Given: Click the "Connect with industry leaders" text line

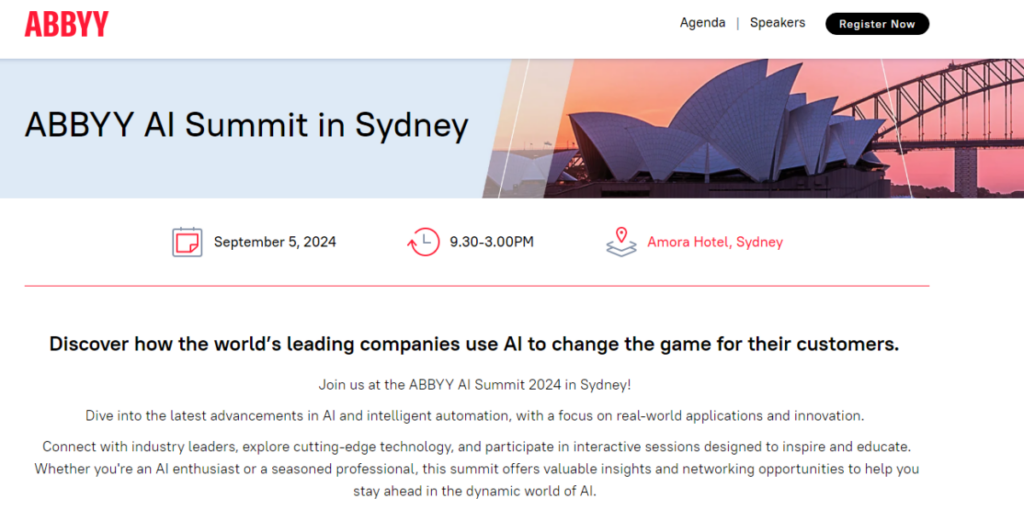Looking at the screenshot, I should point(476,445).
